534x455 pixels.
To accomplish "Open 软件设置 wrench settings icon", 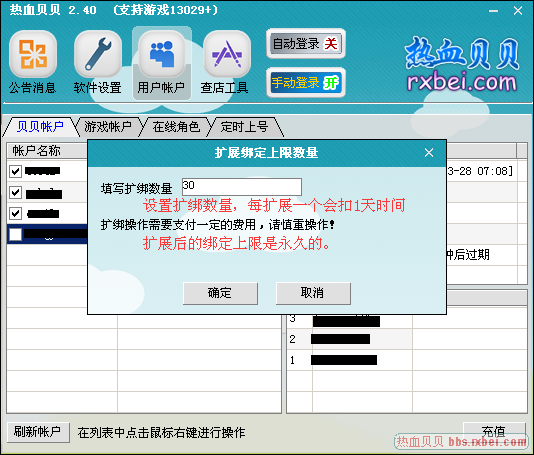I will pos(98,62).
